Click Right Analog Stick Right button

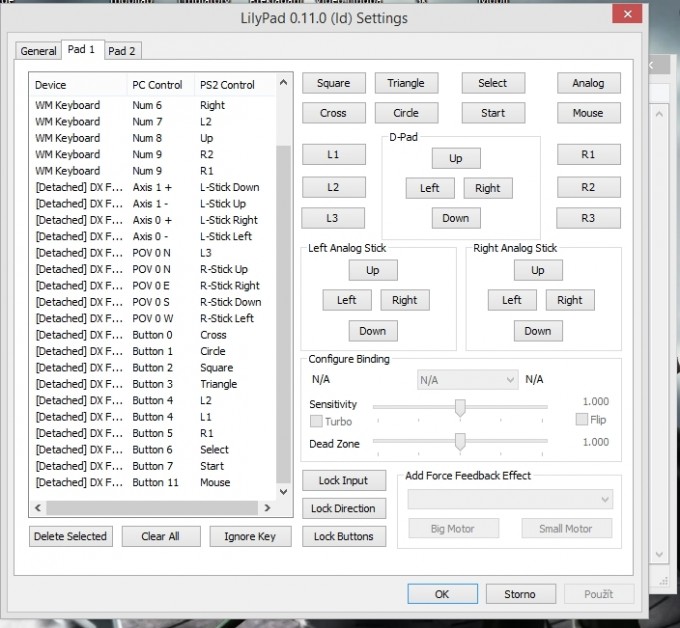[x=570, y=300]
